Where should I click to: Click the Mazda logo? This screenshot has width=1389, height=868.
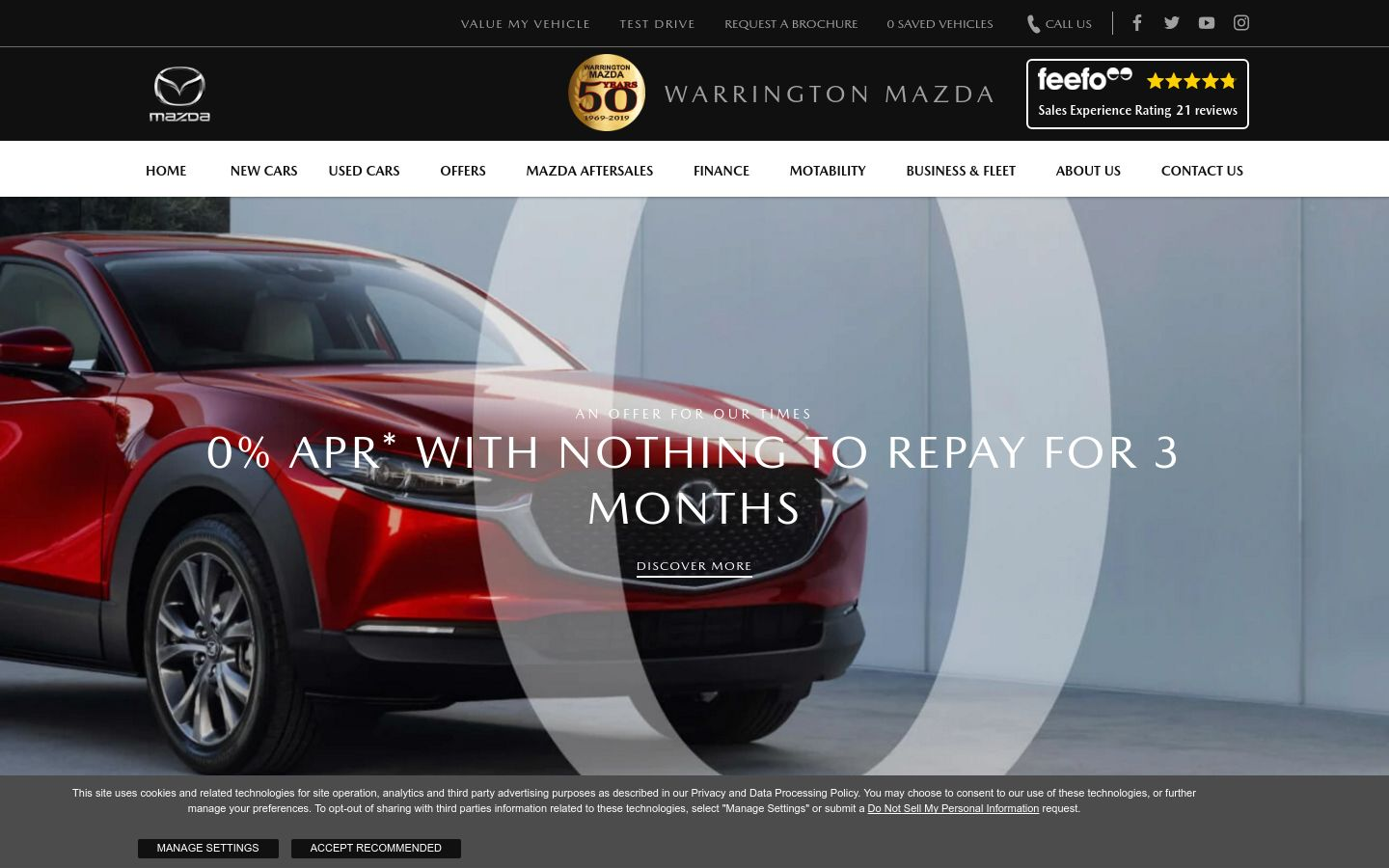(179, 94)
